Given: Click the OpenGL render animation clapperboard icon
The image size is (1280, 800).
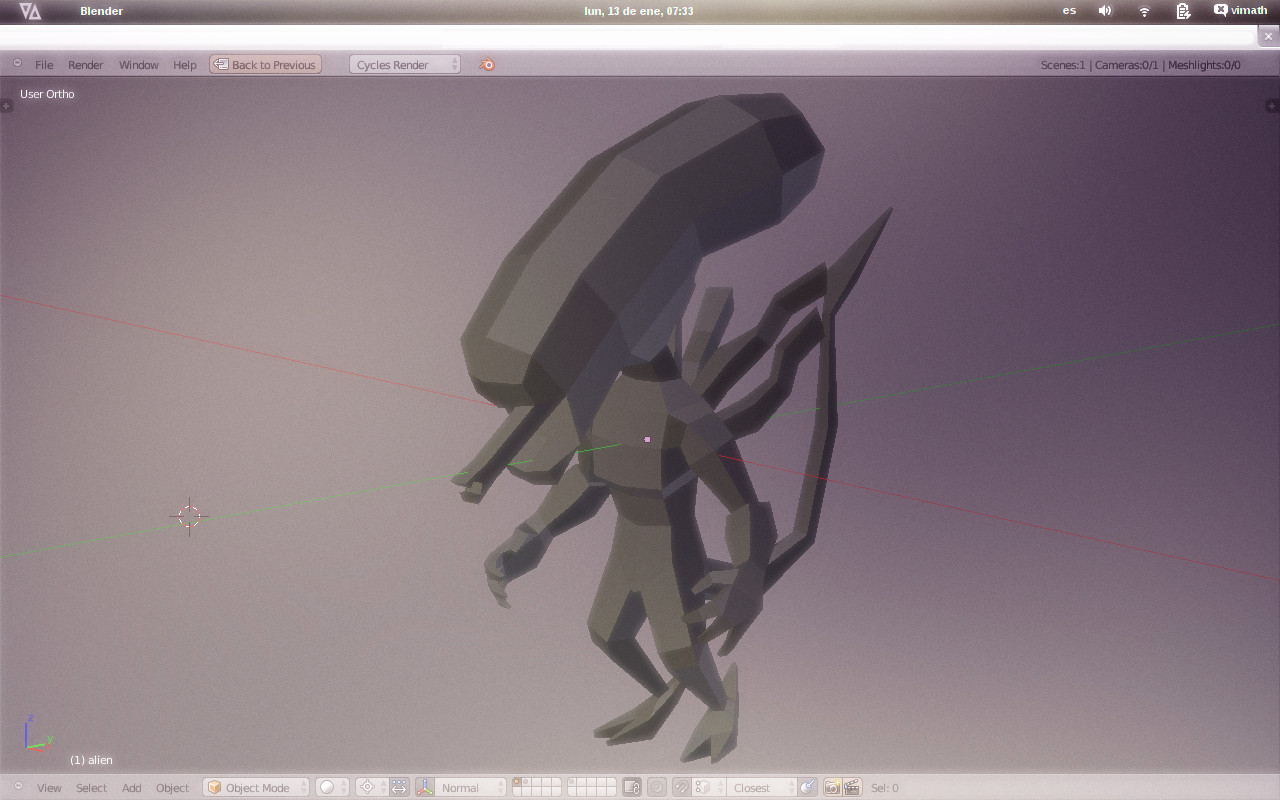Looking at the screenshot, I should pos(852,788).
